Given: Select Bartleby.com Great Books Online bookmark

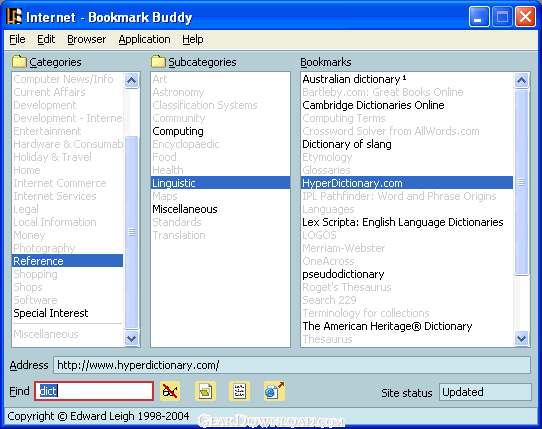Looking at the screenshot, I should coord(407,92).
